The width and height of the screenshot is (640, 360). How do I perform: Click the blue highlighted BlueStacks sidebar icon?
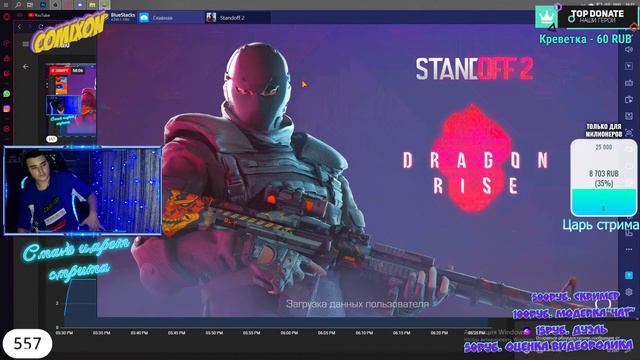click(x=629, y=275)
